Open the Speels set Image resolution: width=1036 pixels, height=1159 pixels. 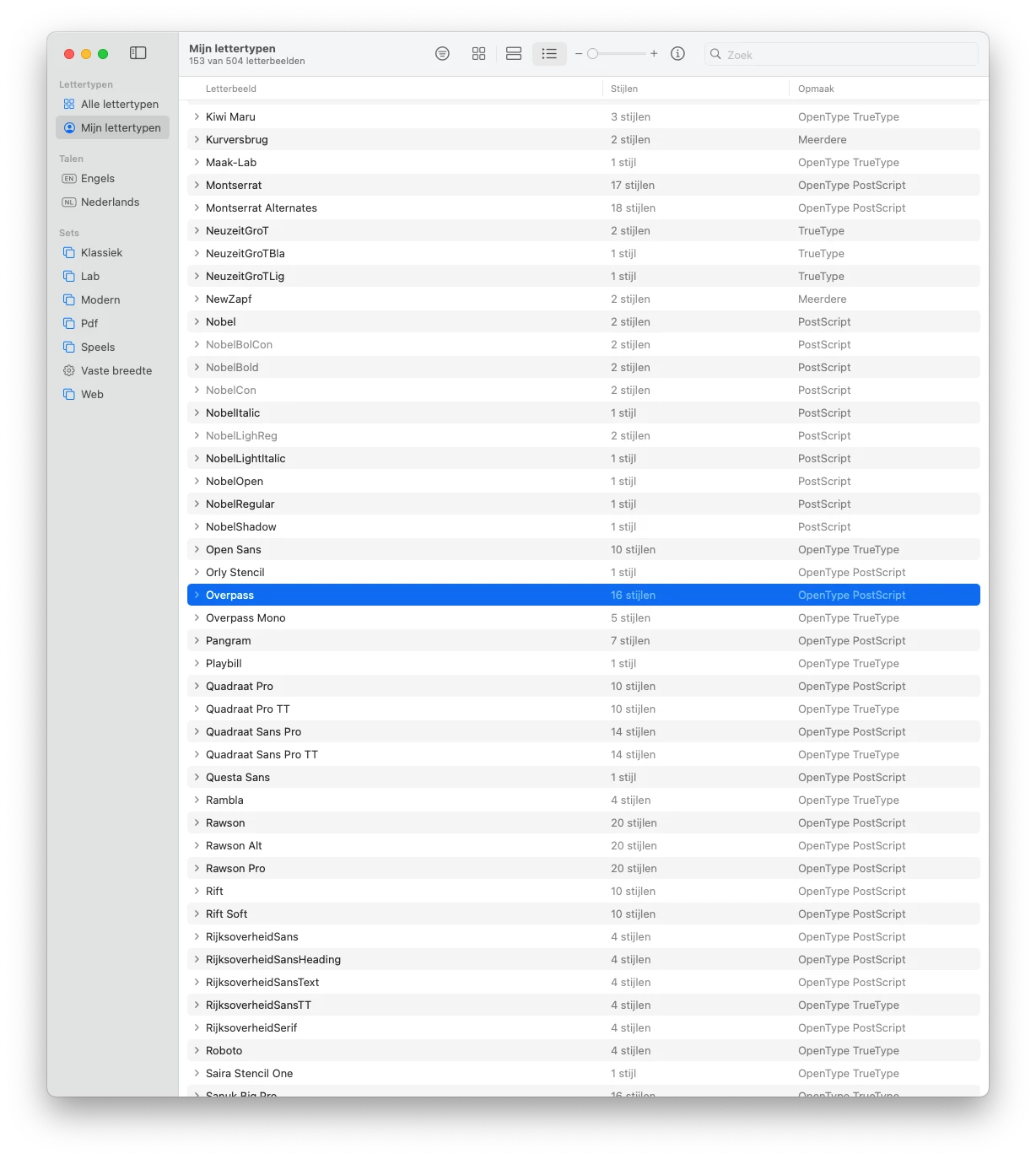[113, 347]
